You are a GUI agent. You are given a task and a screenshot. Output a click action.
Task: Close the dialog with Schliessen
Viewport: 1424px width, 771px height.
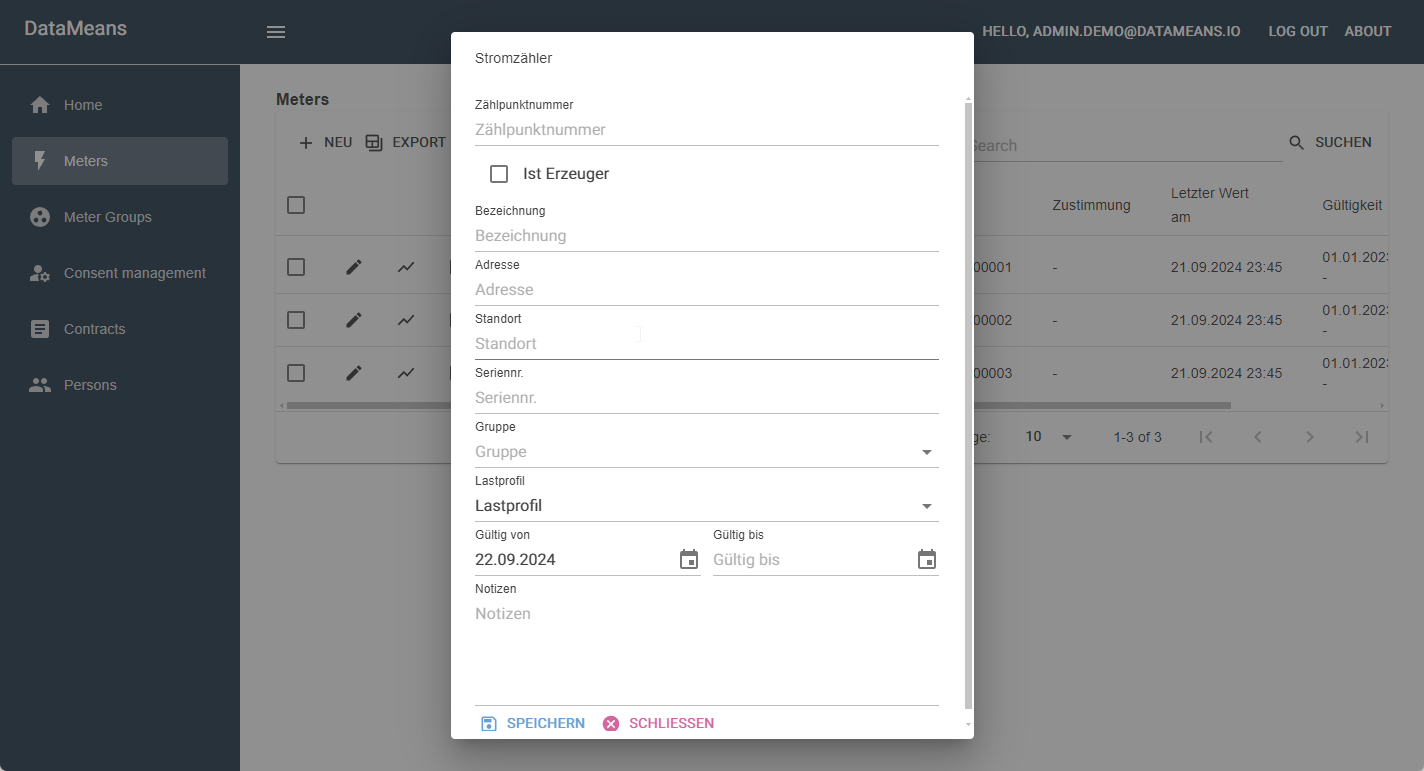click(659, 723)
